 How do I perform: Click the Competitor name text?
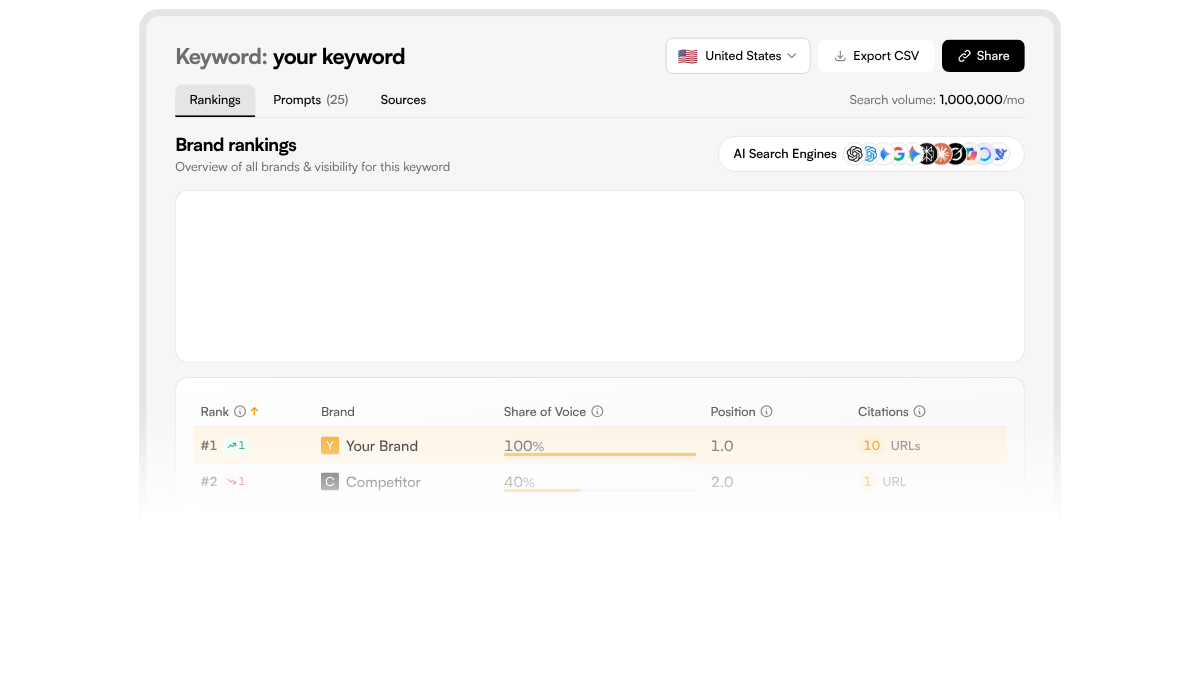click(383, 482)
